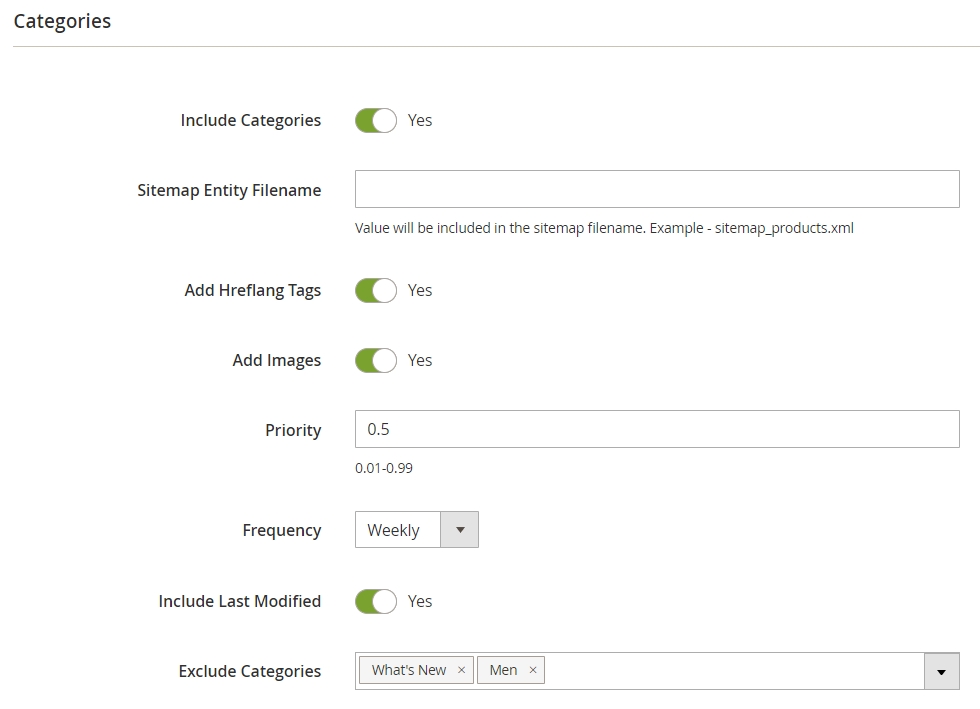
Task: Open the Exclude Categories dropdown arrow
Action: (x=941, y=671)
